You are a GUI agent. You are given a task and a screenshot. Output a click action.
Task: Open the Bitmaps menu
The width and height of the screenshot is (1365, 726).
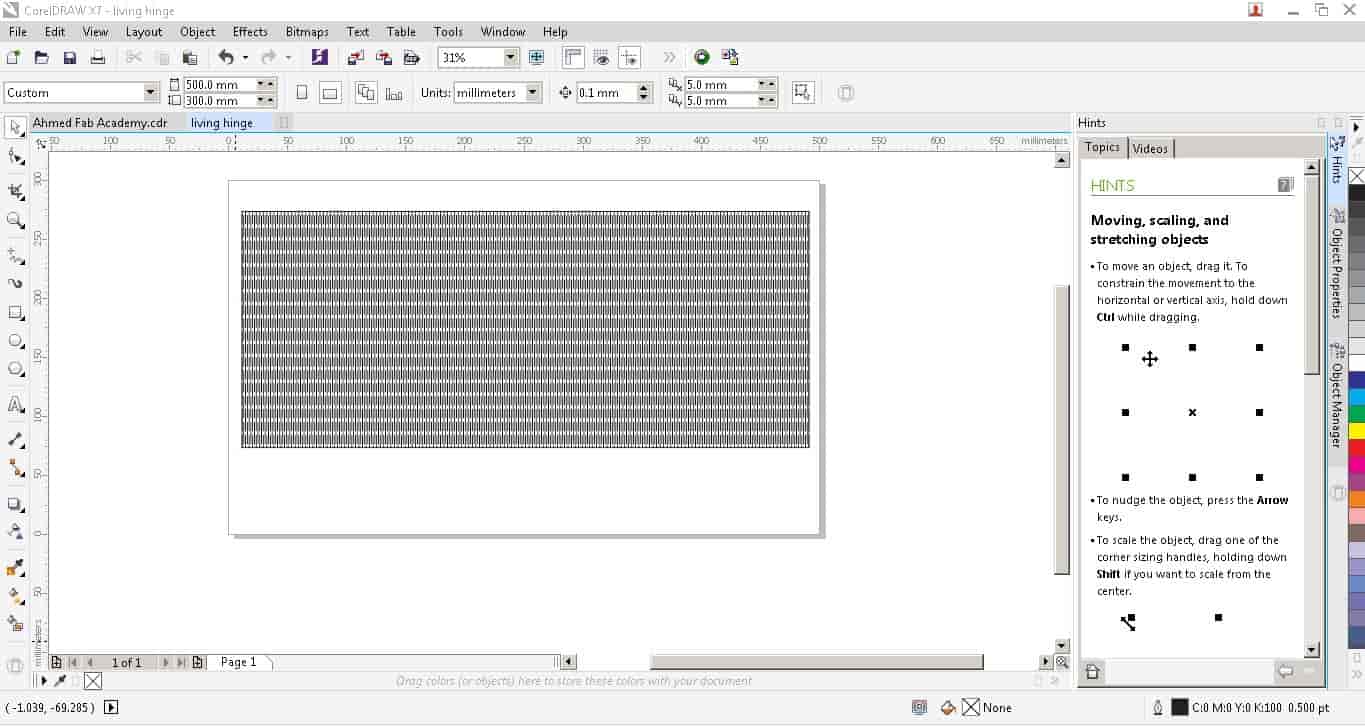pos(307,31)
